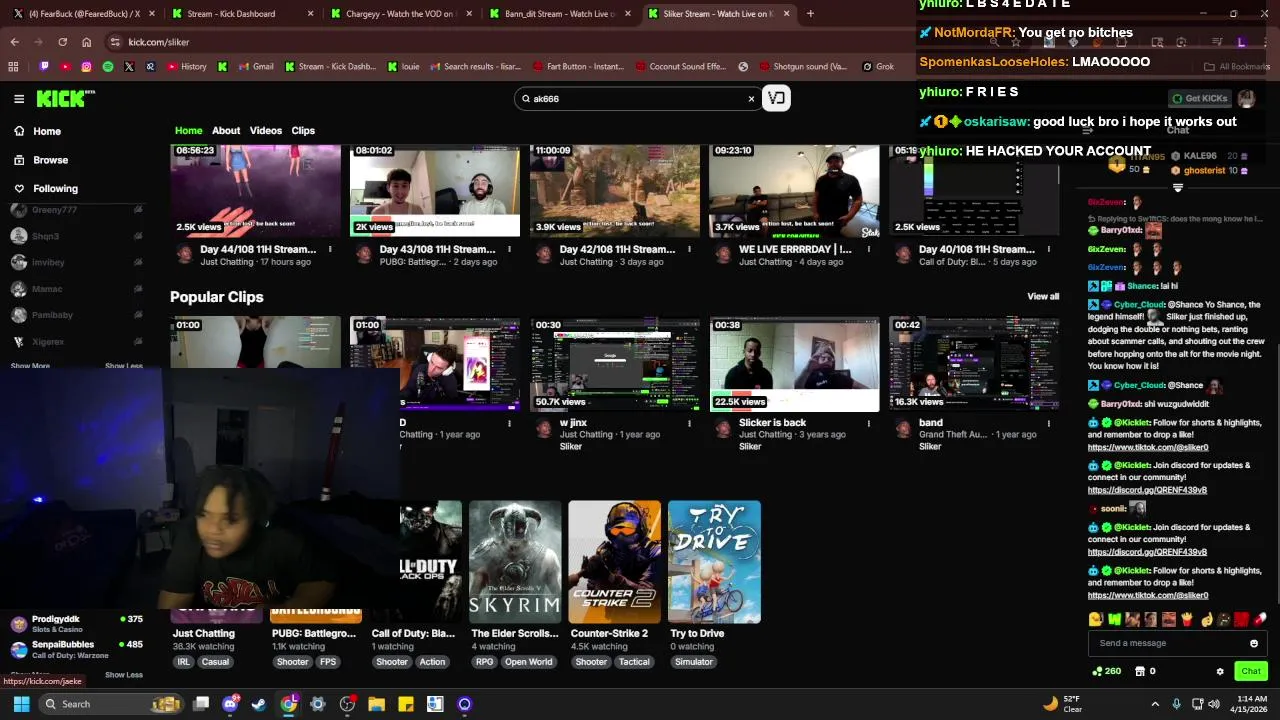1280x720 pixels.
Task: Open the Counter-Strike 2 category cover
Action: point(615,562)
